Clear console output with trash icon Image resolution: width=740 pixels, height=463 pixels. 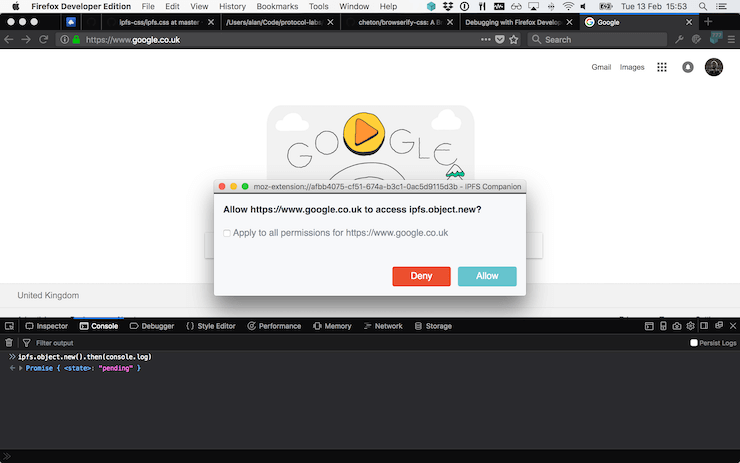pyautogui.click(x=9, y=342)
